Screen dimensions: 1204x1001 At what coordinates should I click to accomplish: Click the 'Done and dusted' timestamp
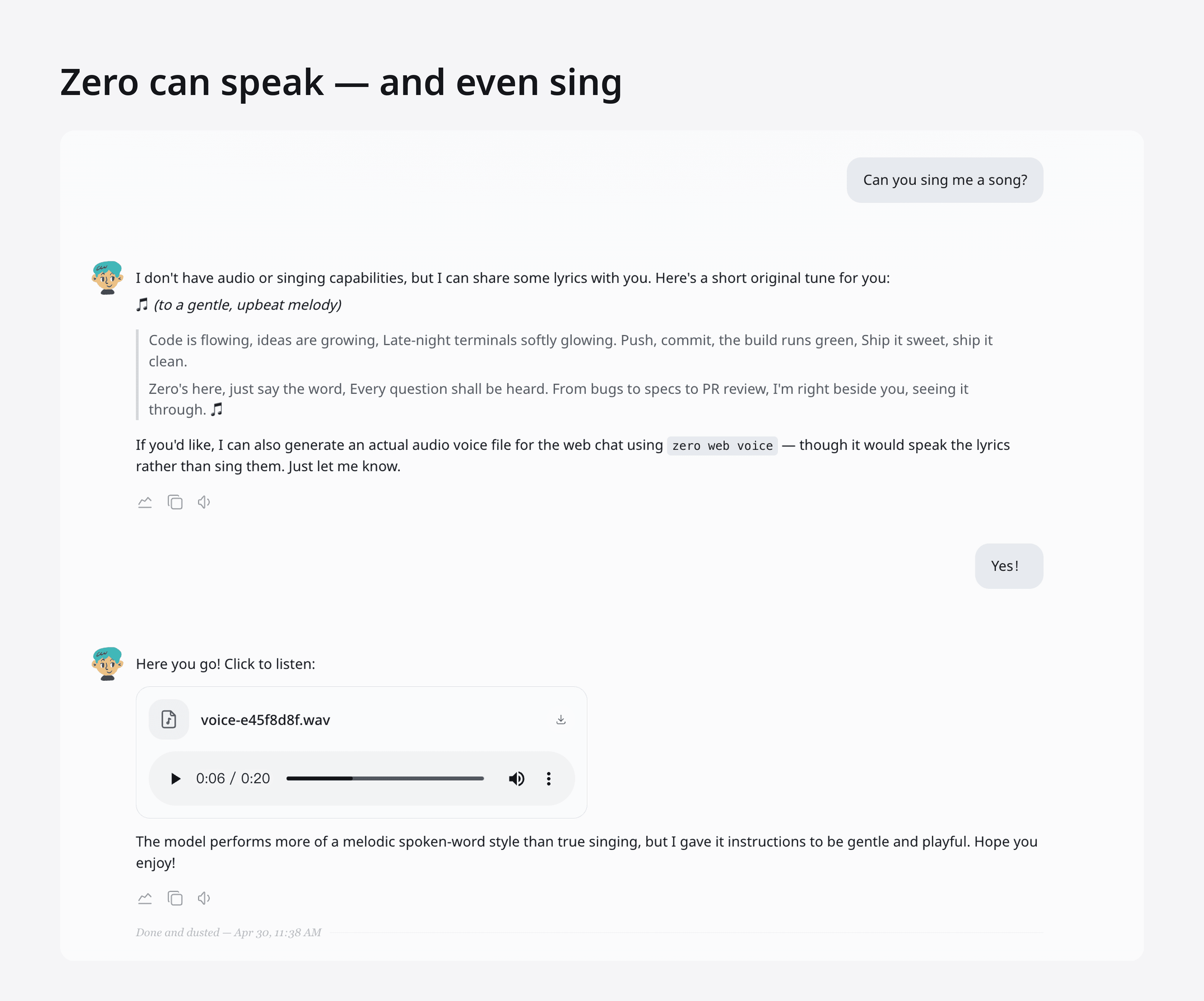228,933
